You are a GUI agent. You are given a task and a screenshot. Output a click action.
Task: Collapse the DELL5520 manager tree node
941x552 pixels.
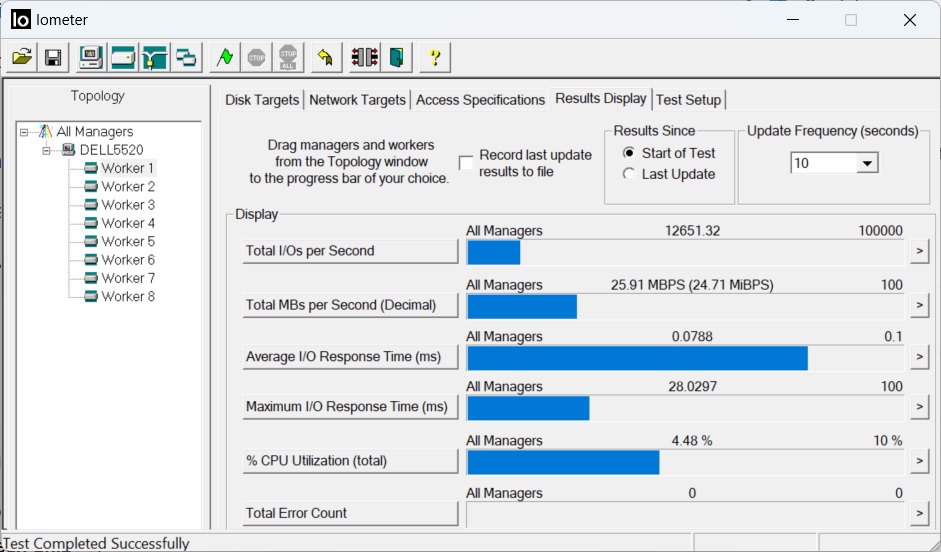tap(46, 150)
